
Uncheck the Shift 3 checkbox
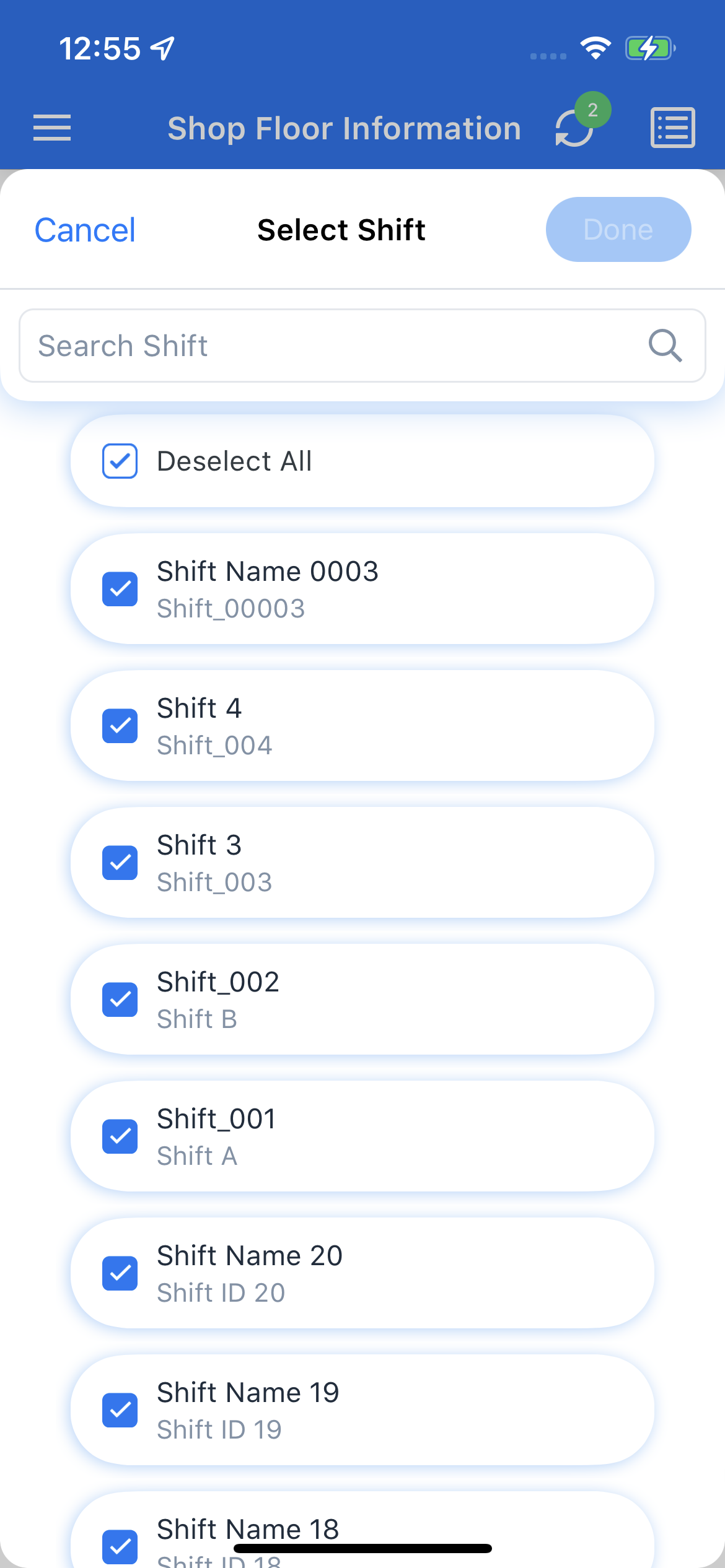(120, 863)
